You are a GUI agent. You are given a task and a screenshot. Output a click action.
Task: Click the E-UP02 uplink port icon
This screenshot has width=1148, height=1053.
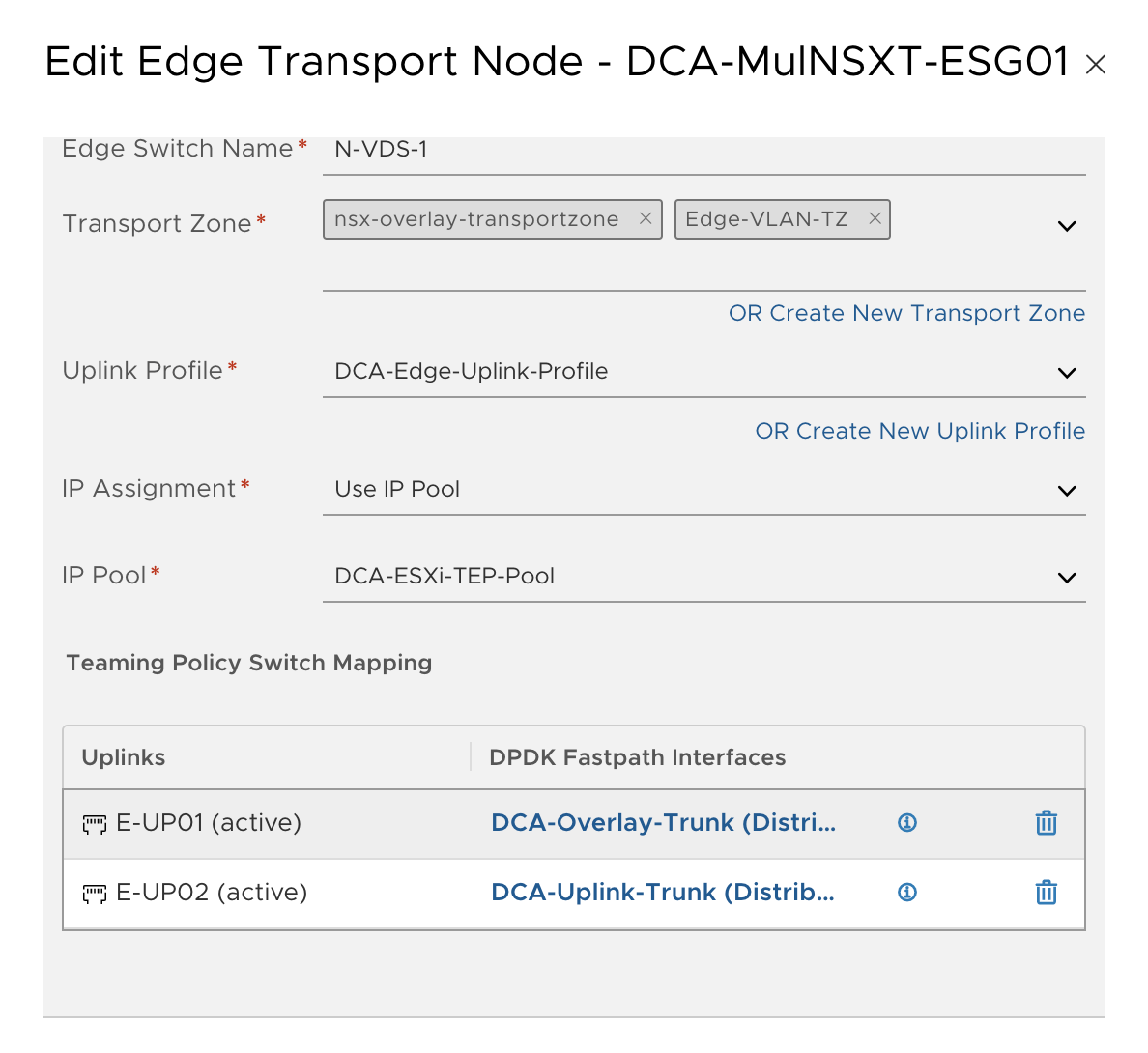pos(94,894)
